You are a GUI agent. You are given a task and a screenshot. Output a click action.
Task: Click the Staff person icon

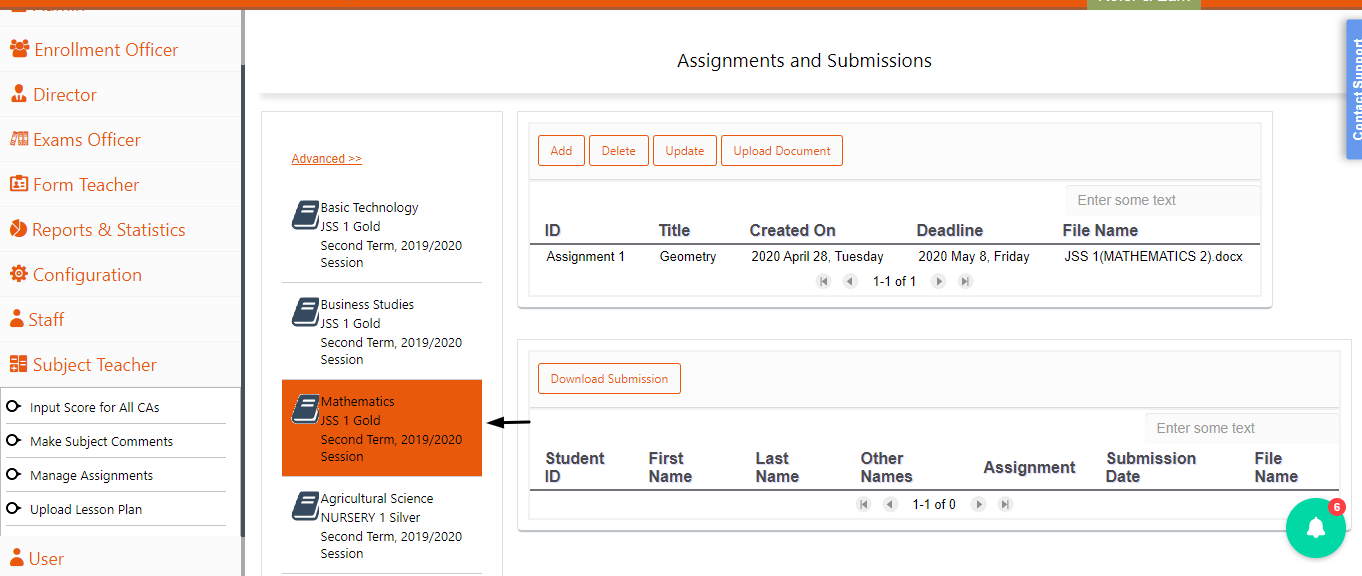17,319
